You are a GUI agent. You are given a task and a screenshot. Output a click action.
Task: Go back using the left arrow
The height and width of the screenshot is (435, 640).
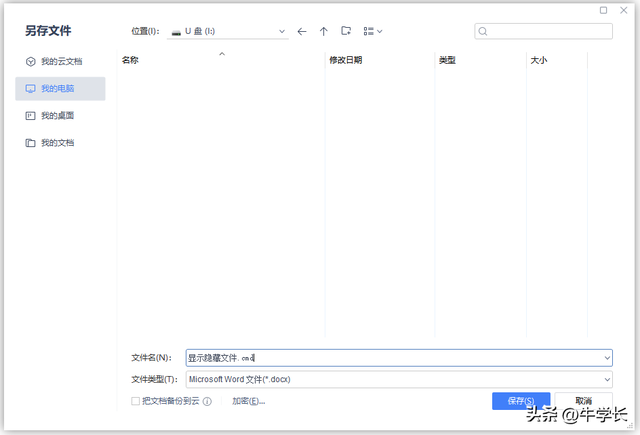(302, 31)
